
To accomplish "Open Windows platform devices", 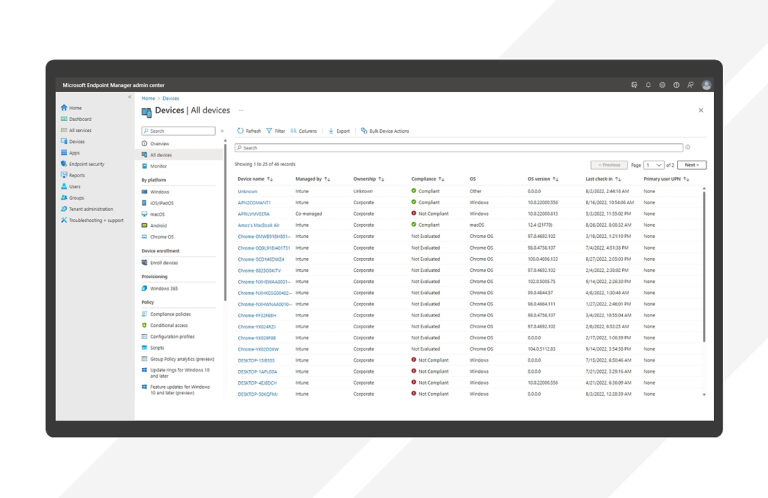I will 155,192.
